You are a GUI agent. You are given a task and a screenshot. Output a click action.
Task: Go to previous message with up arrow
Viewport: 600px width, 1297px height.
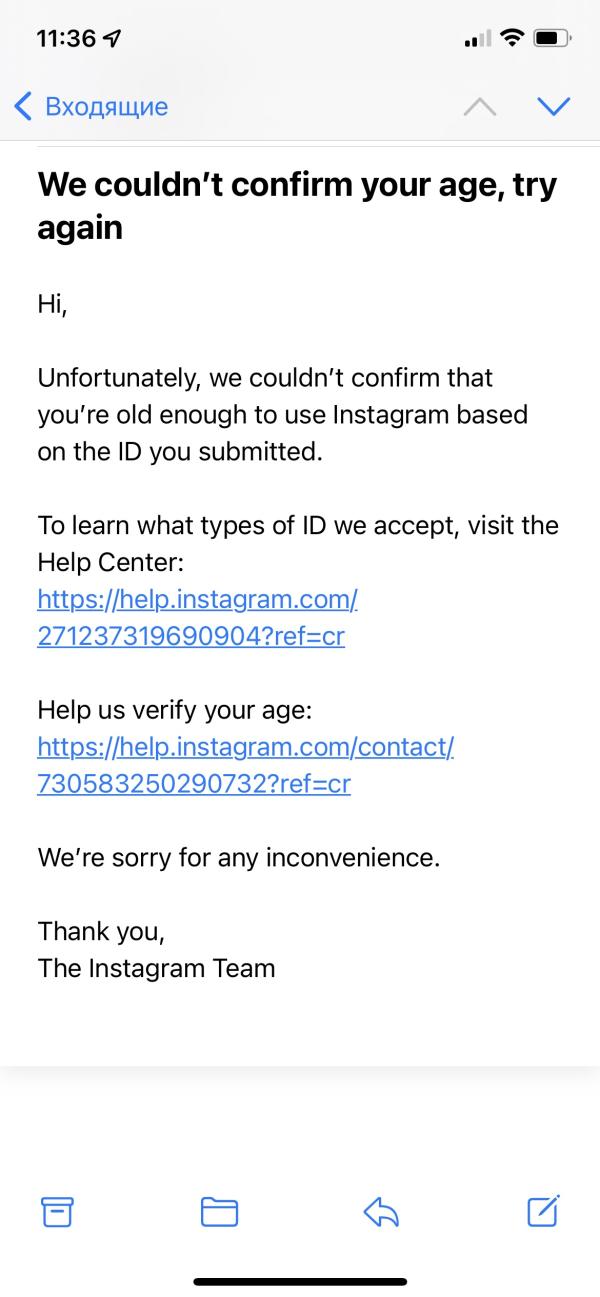[x=480, y=106]
